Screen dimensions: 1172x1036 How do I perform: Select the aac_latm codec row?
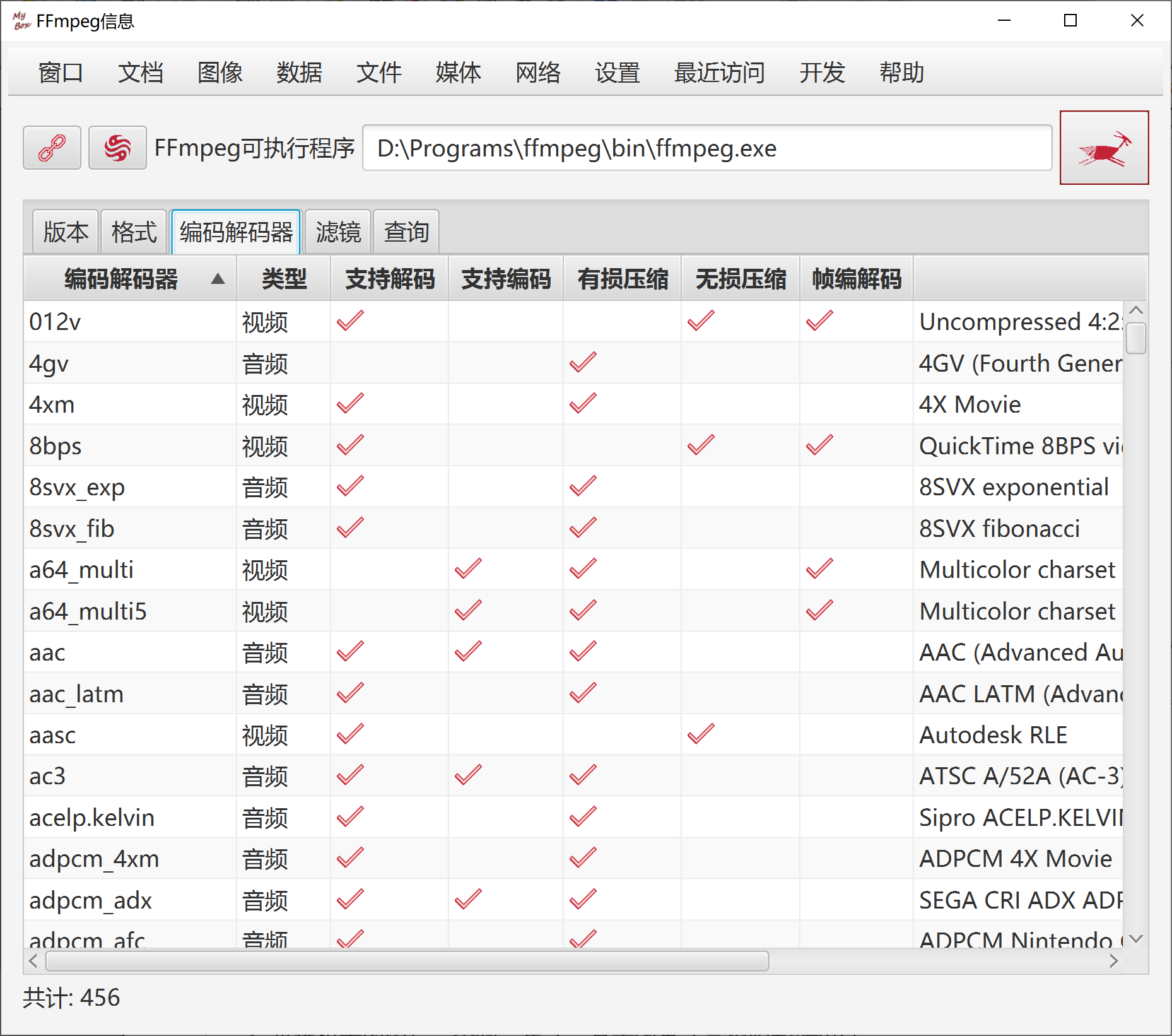pos(573,694)
